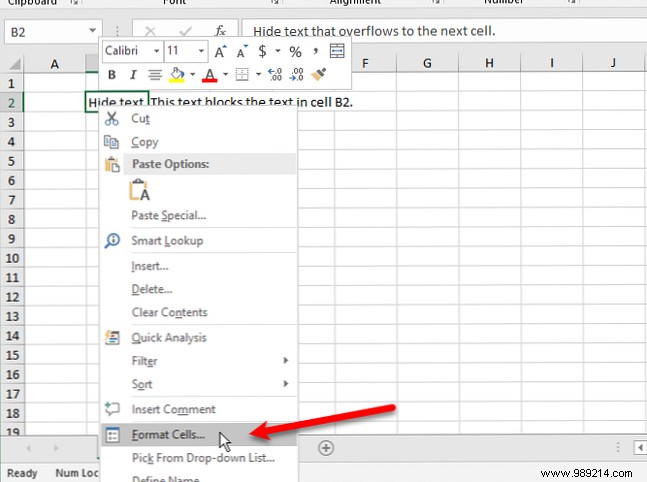
Task: Apply yellow fill color bucket
Action: [x=177, y=75]
